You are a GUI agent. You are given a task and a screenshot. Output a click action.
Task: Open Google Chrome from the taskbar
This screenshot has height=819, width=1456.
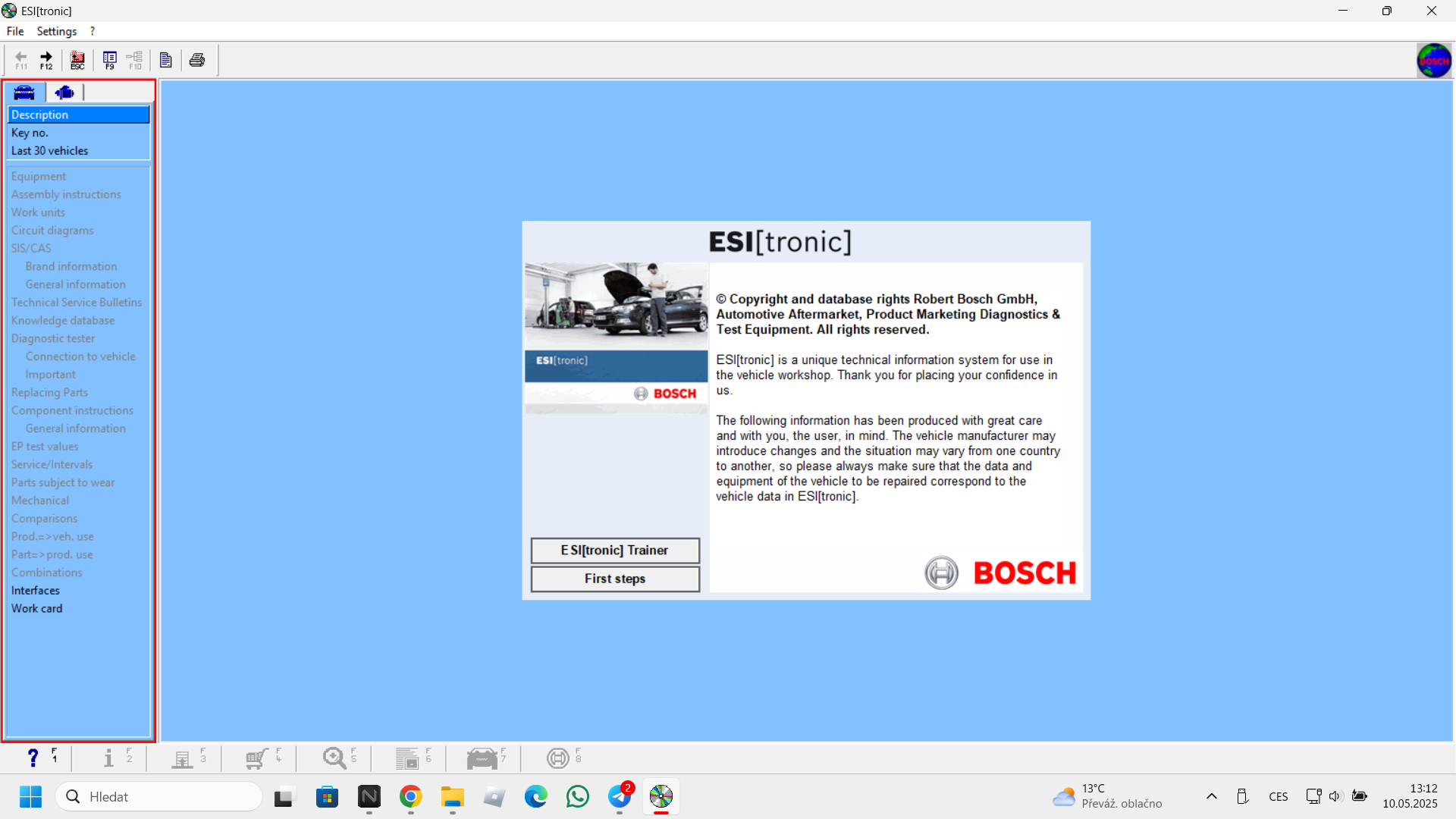(x=410, y=797)
